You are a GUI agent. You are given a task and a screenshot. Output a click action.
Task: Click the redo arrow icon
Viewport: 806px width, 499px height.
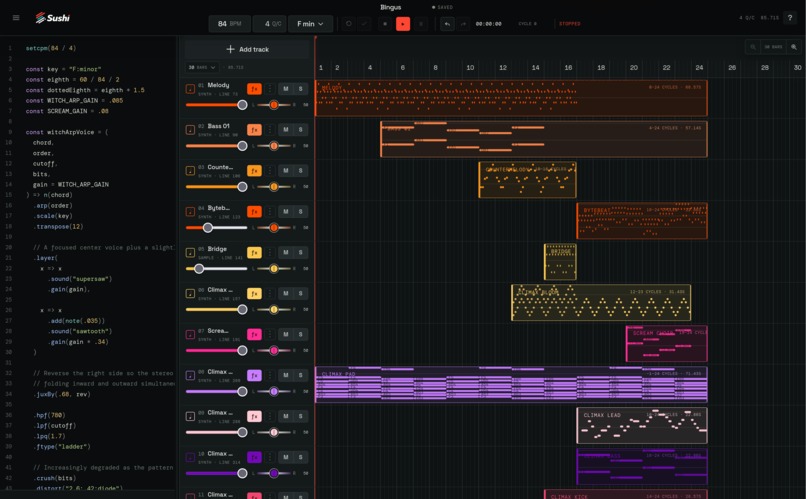tap(463, 24)
